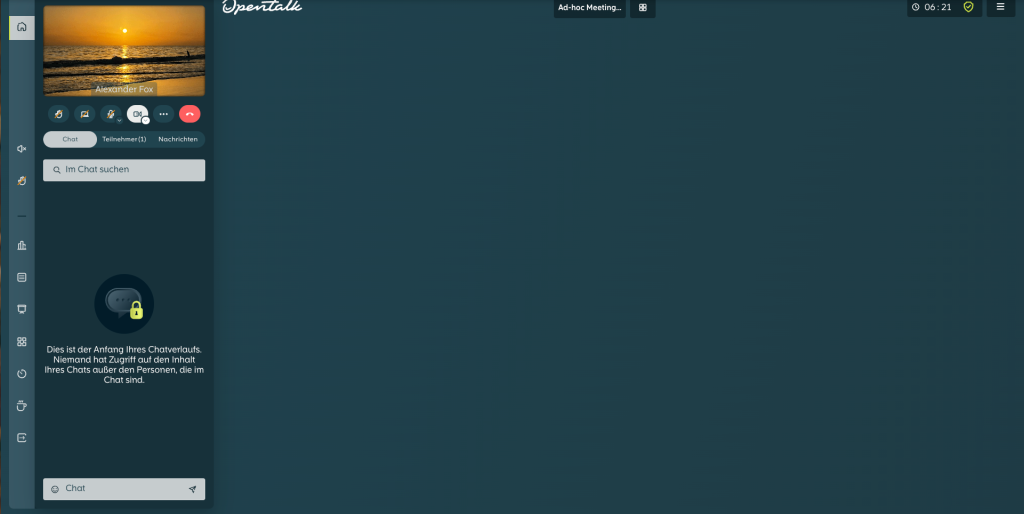1024x514 pixels.
Task: Click the green security shield icon
Action: click(x=968, y=7)
